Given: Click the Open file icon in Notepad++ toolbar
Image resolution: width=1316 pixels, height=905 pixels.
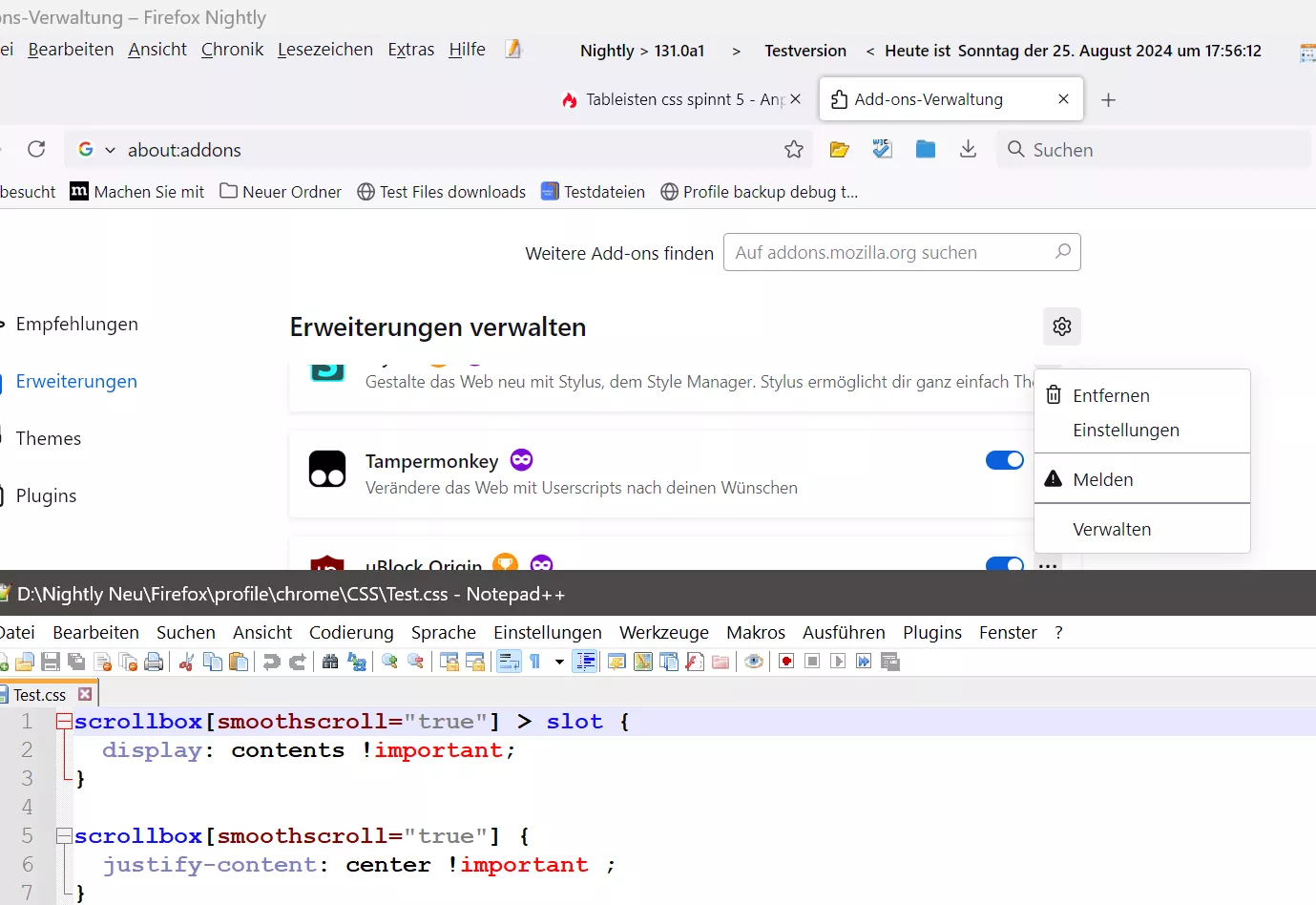Looking at the screenshot, I should [x=25, y=662].
